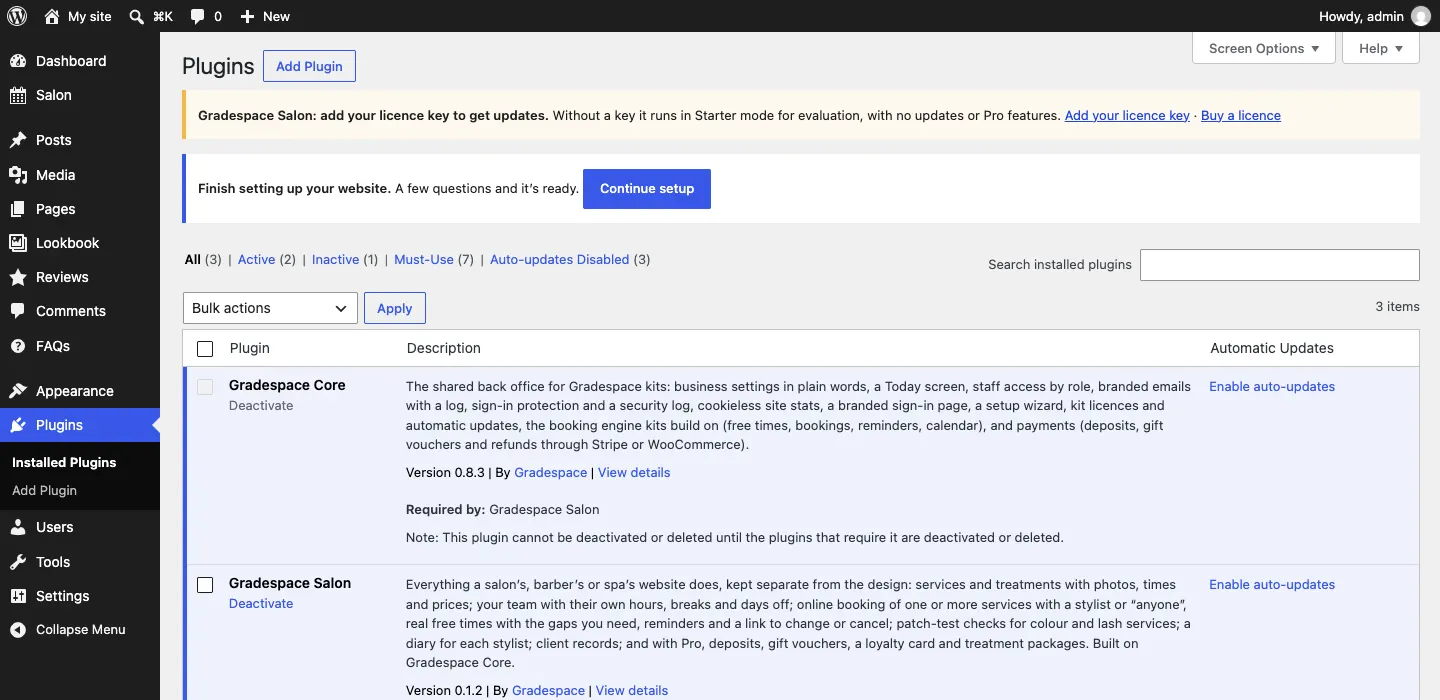Click the Description column header
Viewport: 1440px width, 700px height.
coord(444,348)
